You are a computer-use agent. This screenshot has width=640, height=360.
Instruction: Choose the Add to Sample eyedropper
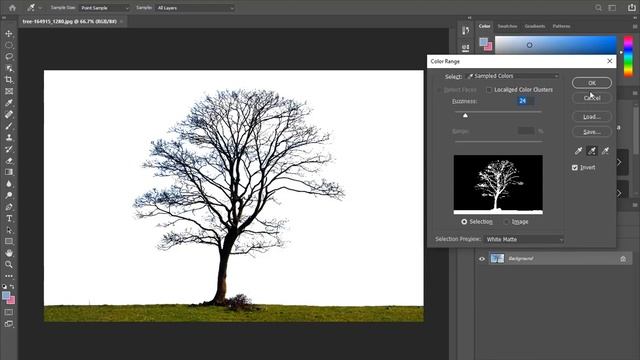(592, 151)
